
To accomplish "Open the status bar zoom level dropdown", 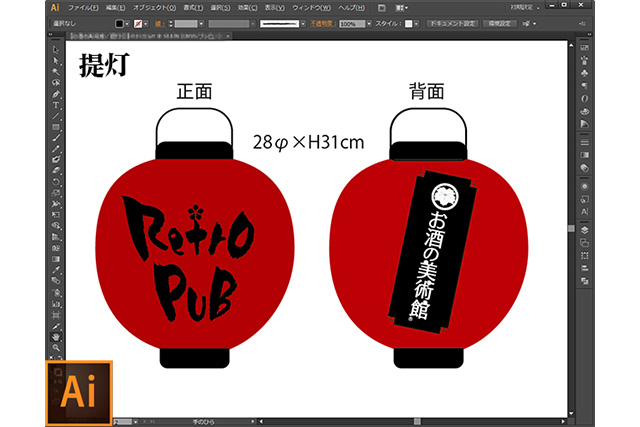I will click(135, 421).
